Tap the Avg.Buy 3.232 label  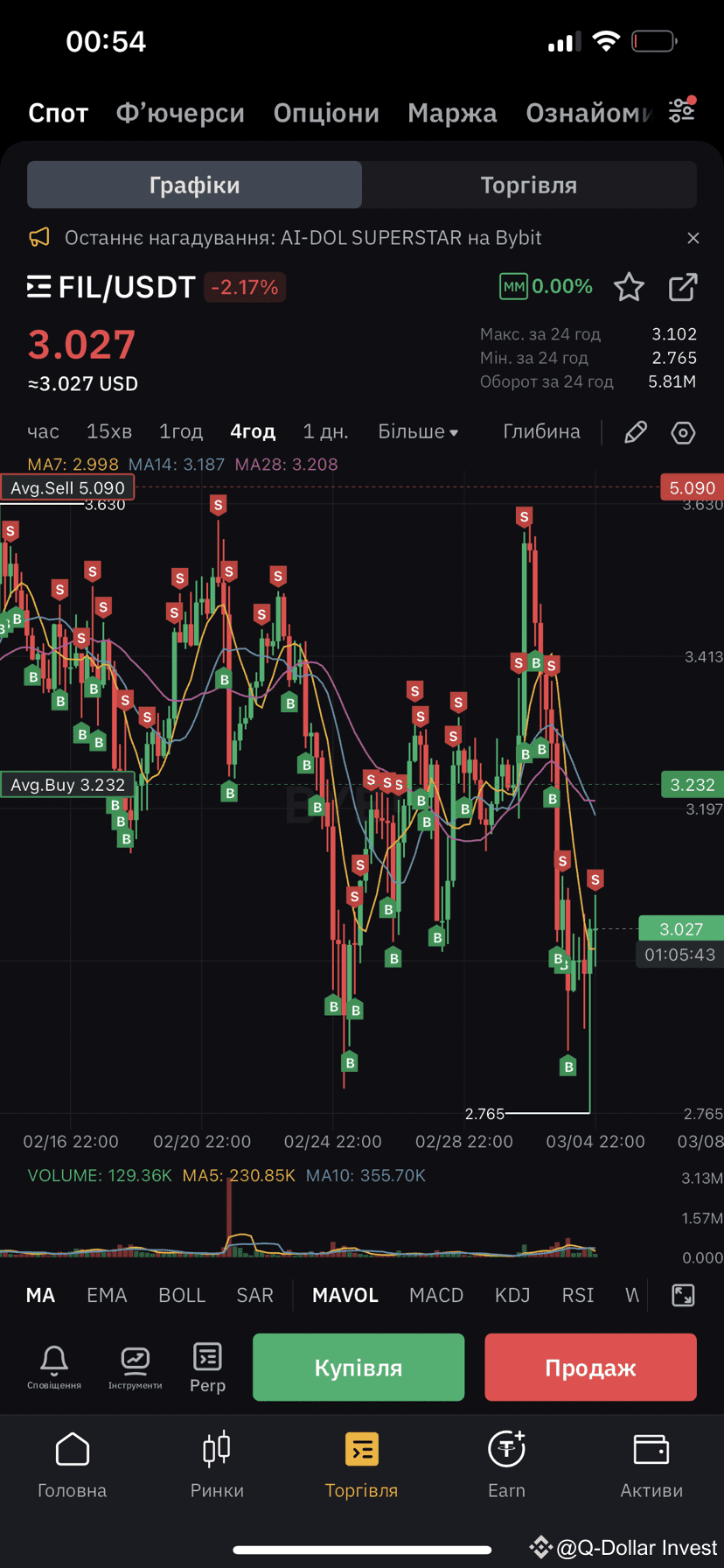point(67,785)
